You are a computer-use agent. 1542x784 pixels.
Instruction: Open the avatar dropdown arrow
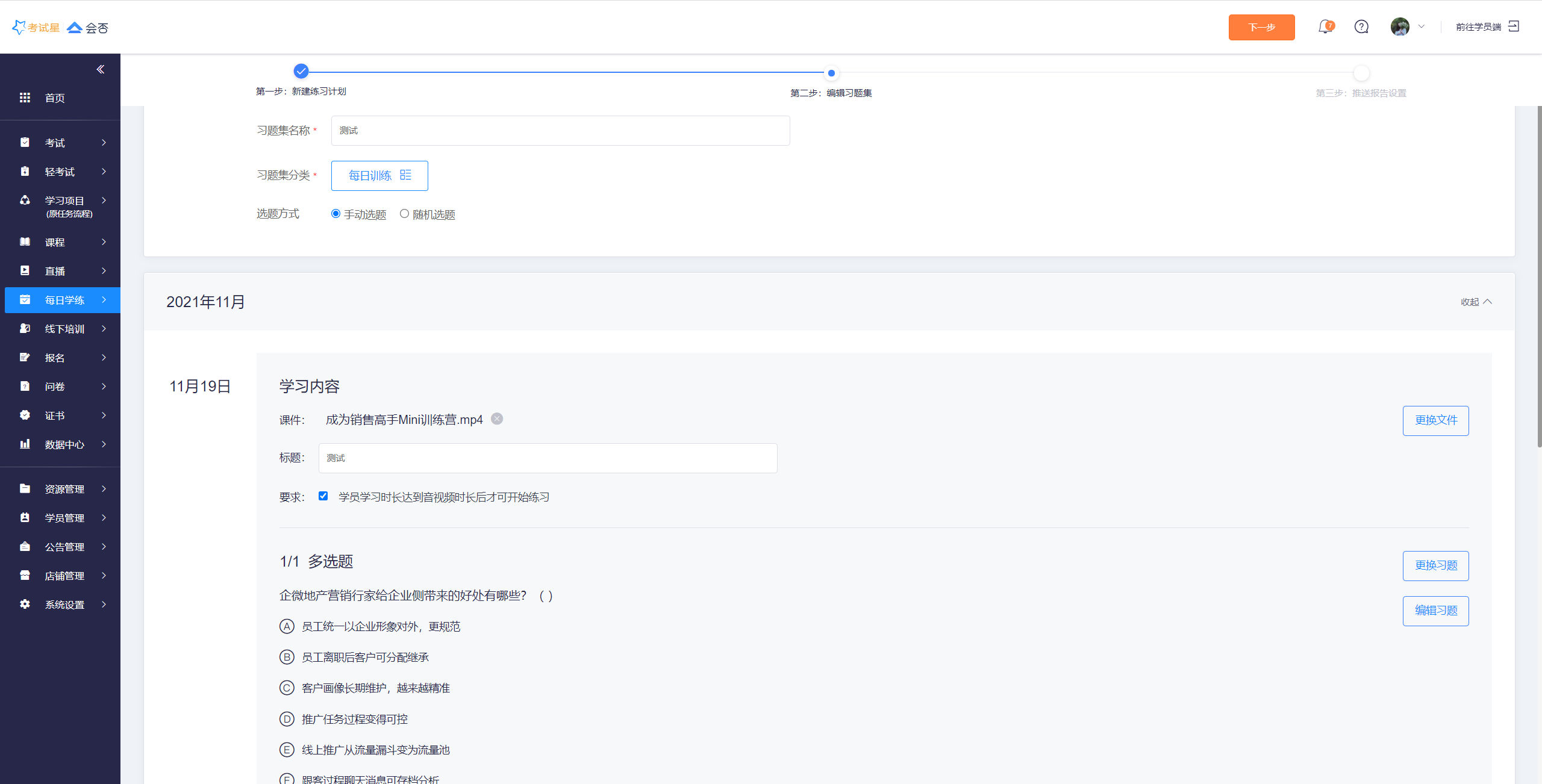(1422, 27)
